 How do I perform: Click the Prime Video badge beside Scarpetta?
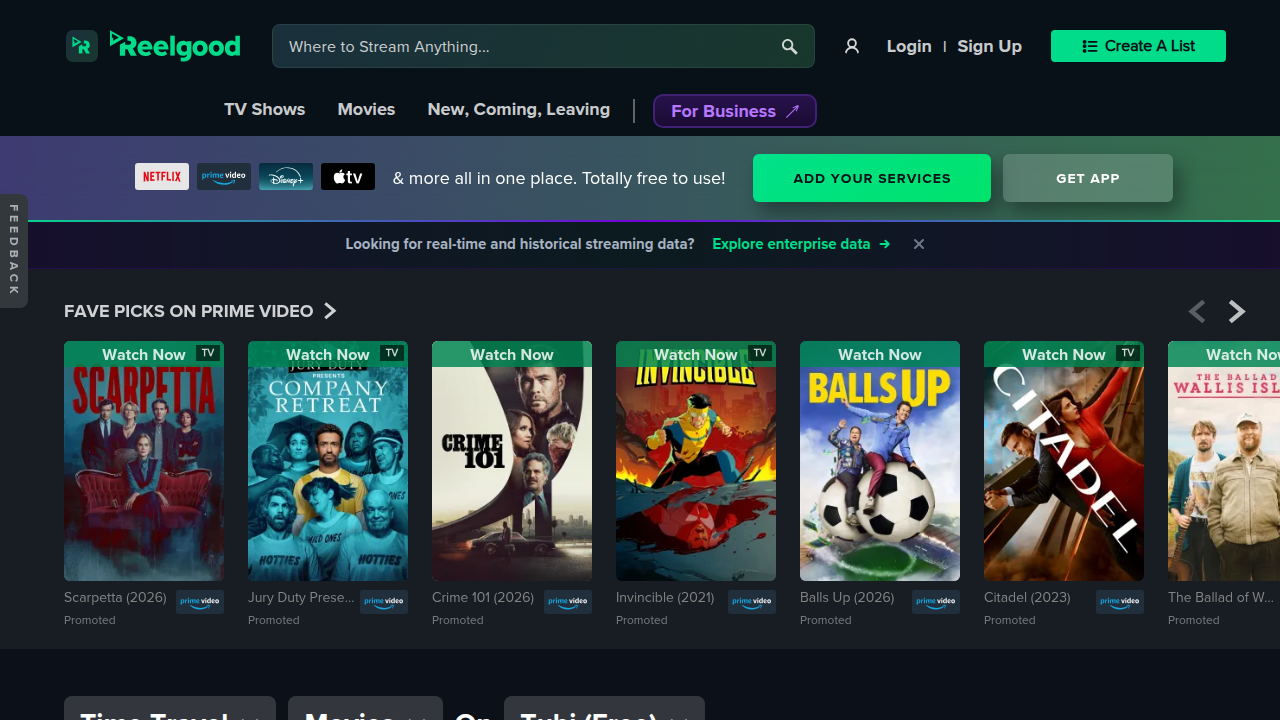click(x=200, y=602)
